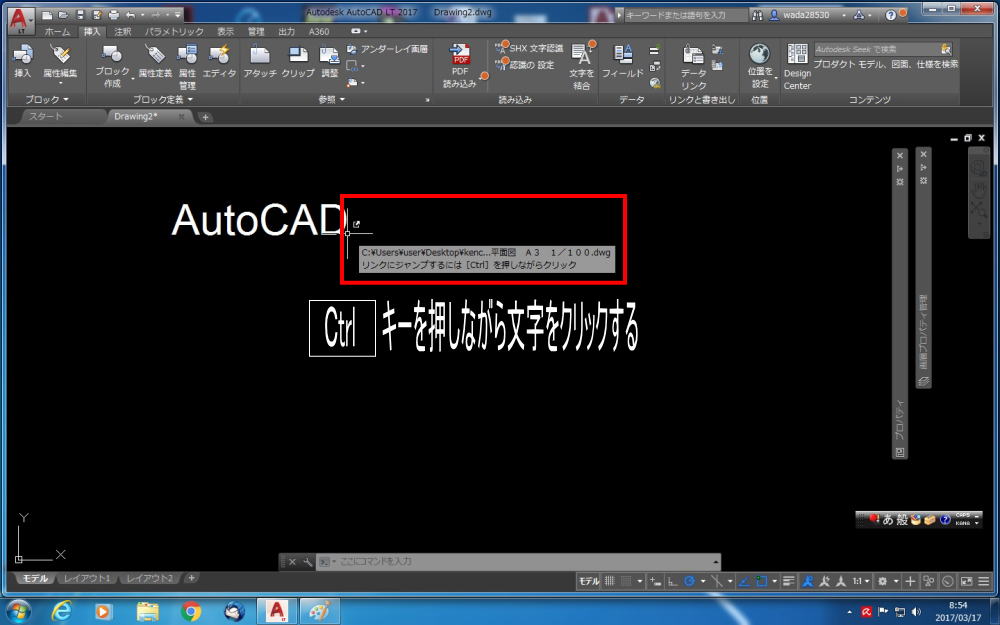
Task: Toggle object snap in the status bar
Action: click(761, 581)
